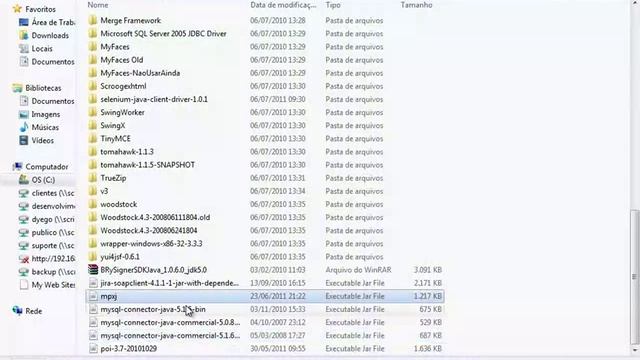Open Documentos under Favoritos
Screen dimensions: 640x360
(53, 62)
